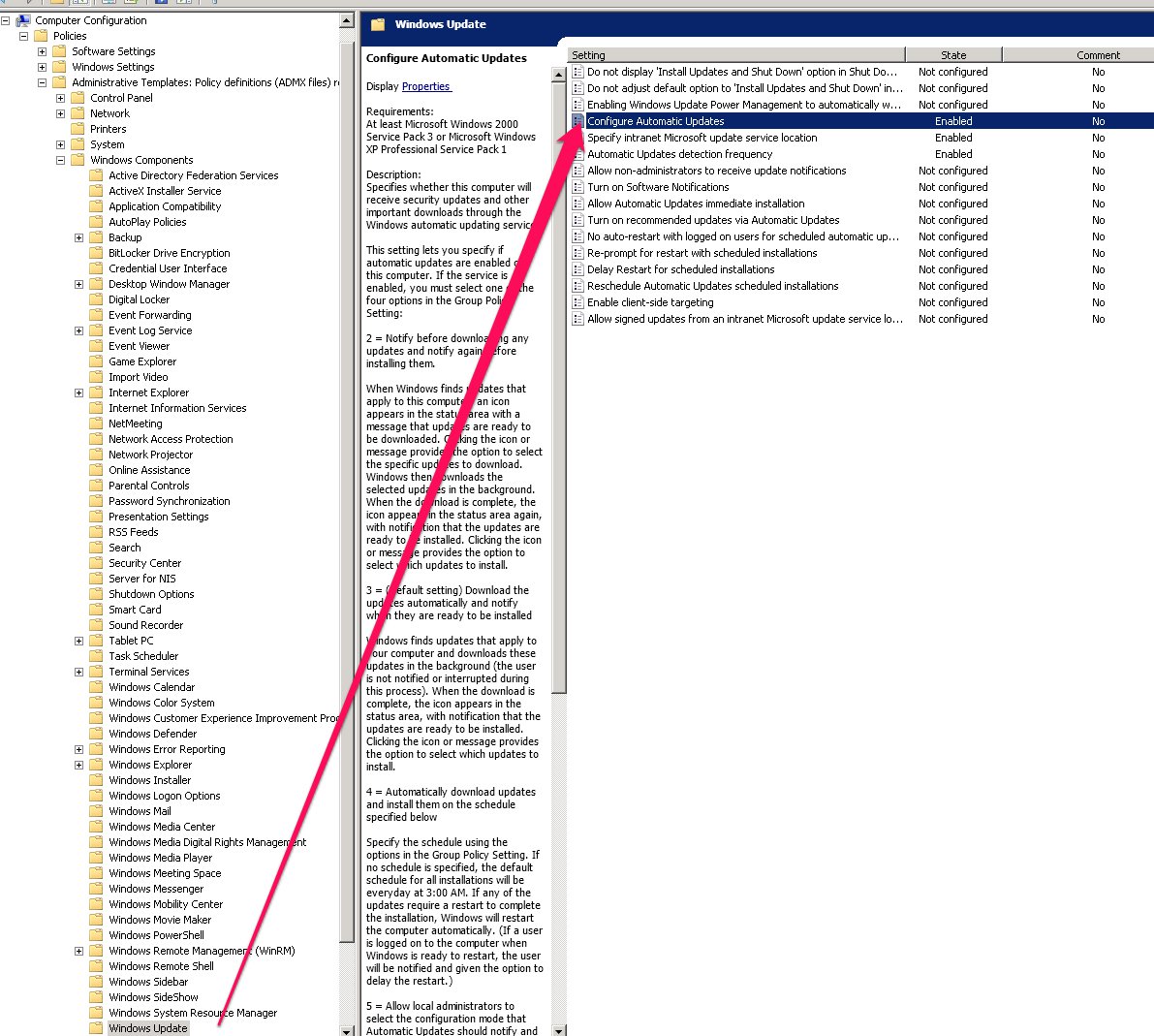Click tree pane scrollbar down arrow

[x=347, y=1030]
